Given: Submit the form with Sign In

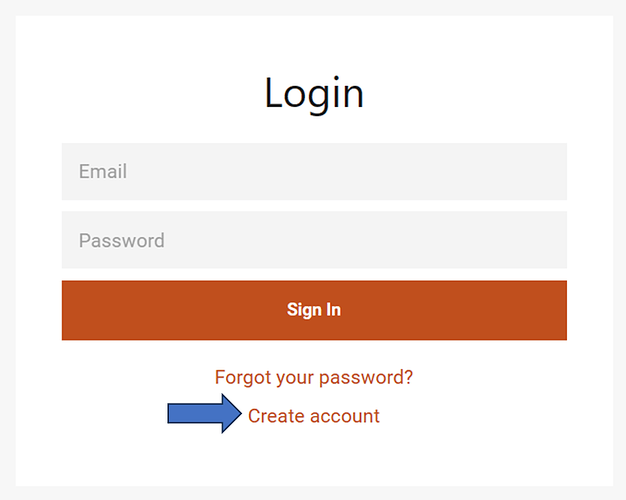Looking at the screenshot, I should pyautogui.click(x=314, y=310).
